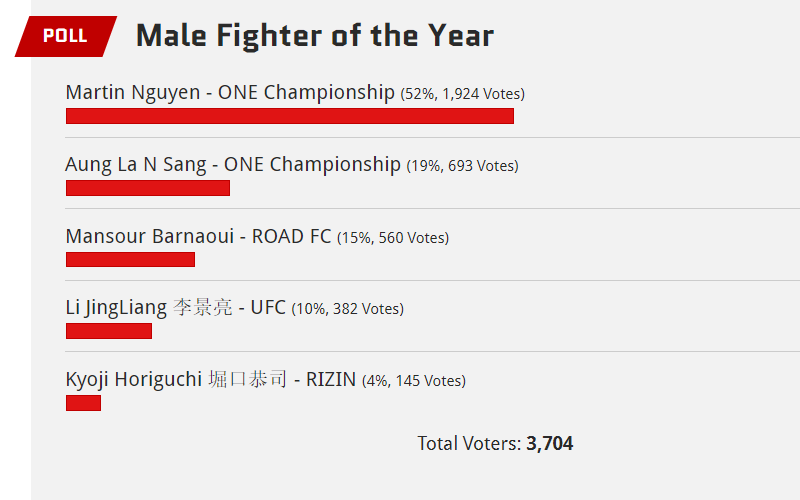Click the 4%, 145 Votes label
The height and width of the screenshot is (500, 800).
414,381
